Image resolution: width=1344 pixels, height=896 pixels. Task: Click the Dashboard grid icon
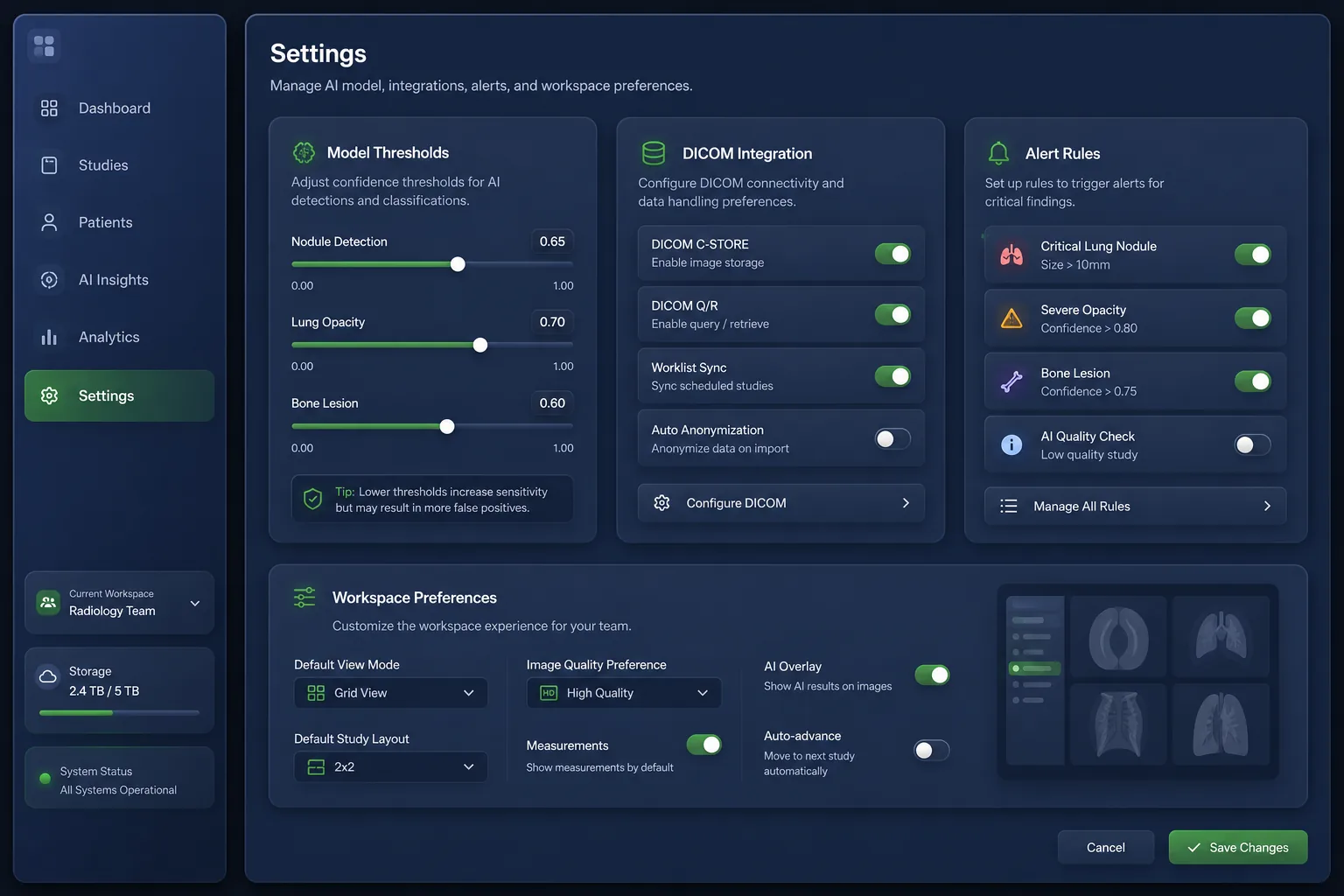coord(49,108)
